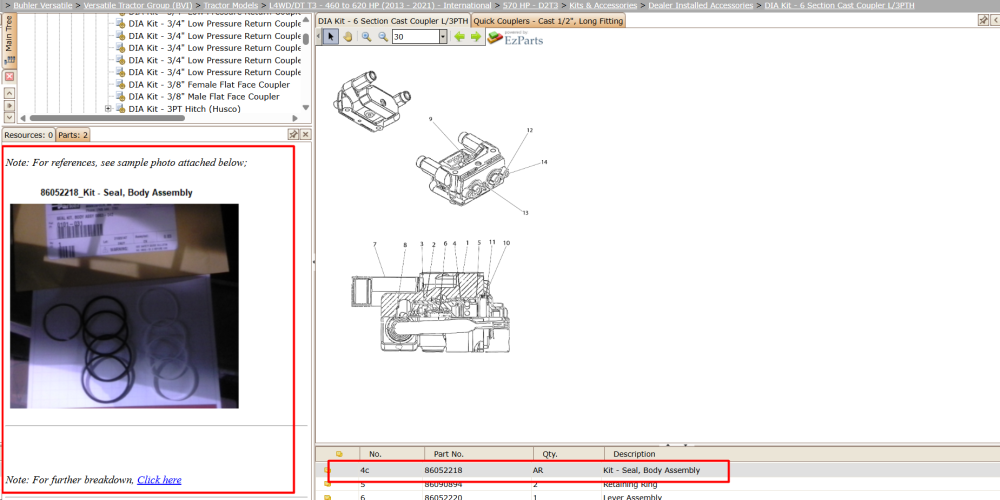Click the '86052218_Kit - Seal, Body Assembly' heading
1000x500 pixels.
coord(116,193)
